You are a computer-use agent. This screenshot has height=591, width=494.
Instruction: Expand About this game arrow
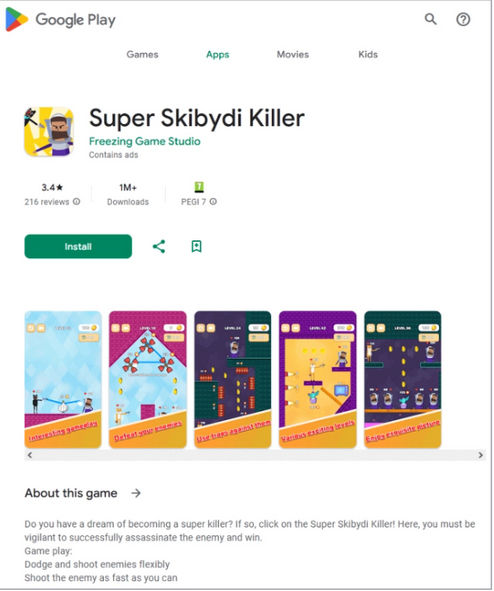136,493
